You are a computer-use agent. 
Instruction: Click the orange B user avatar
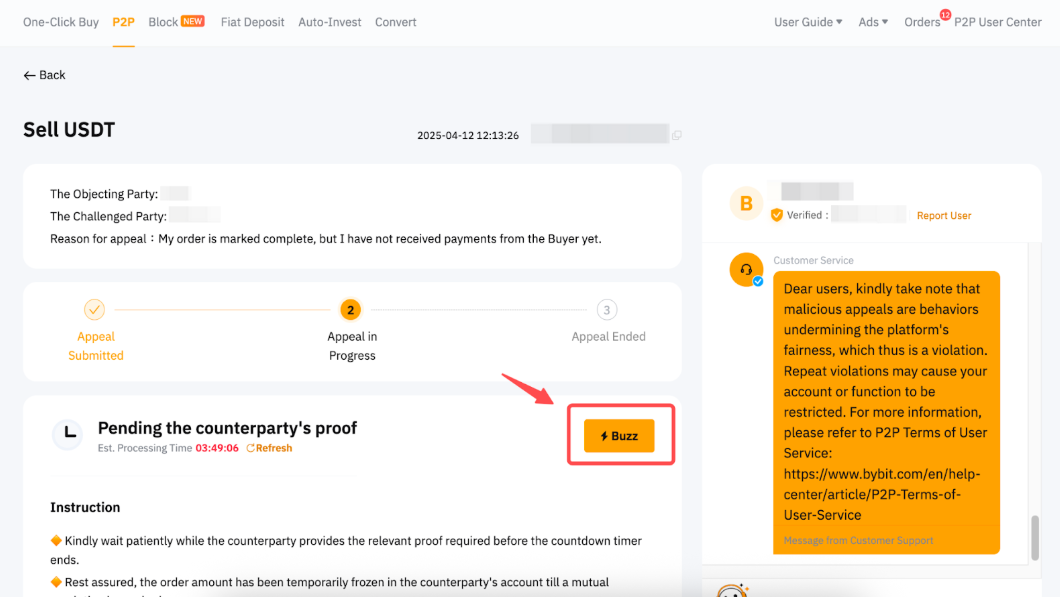746,204
